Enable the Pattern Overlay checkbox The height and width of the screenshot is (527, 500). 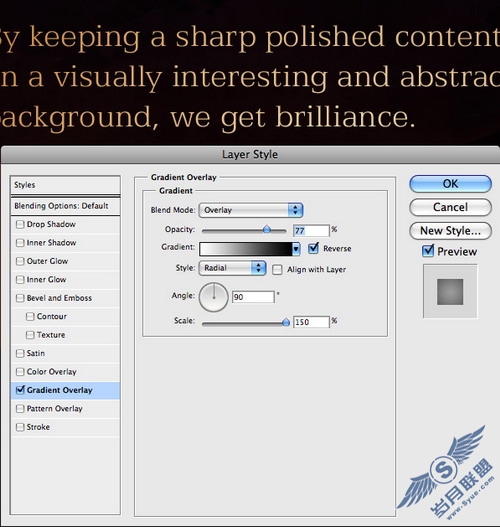coord(20,409)
